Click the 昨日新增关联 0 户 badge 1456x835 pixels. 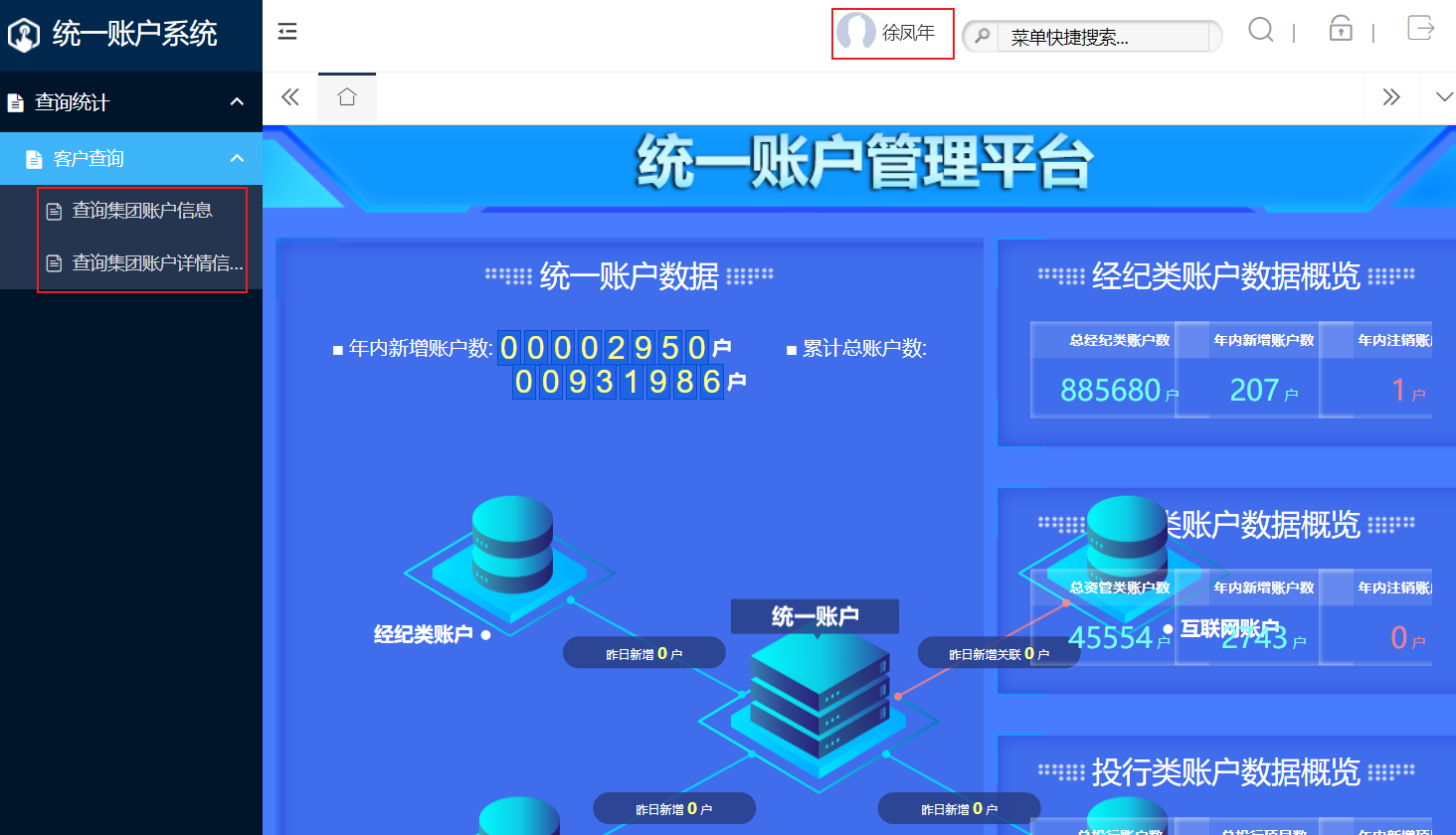(x=999, y=653)
